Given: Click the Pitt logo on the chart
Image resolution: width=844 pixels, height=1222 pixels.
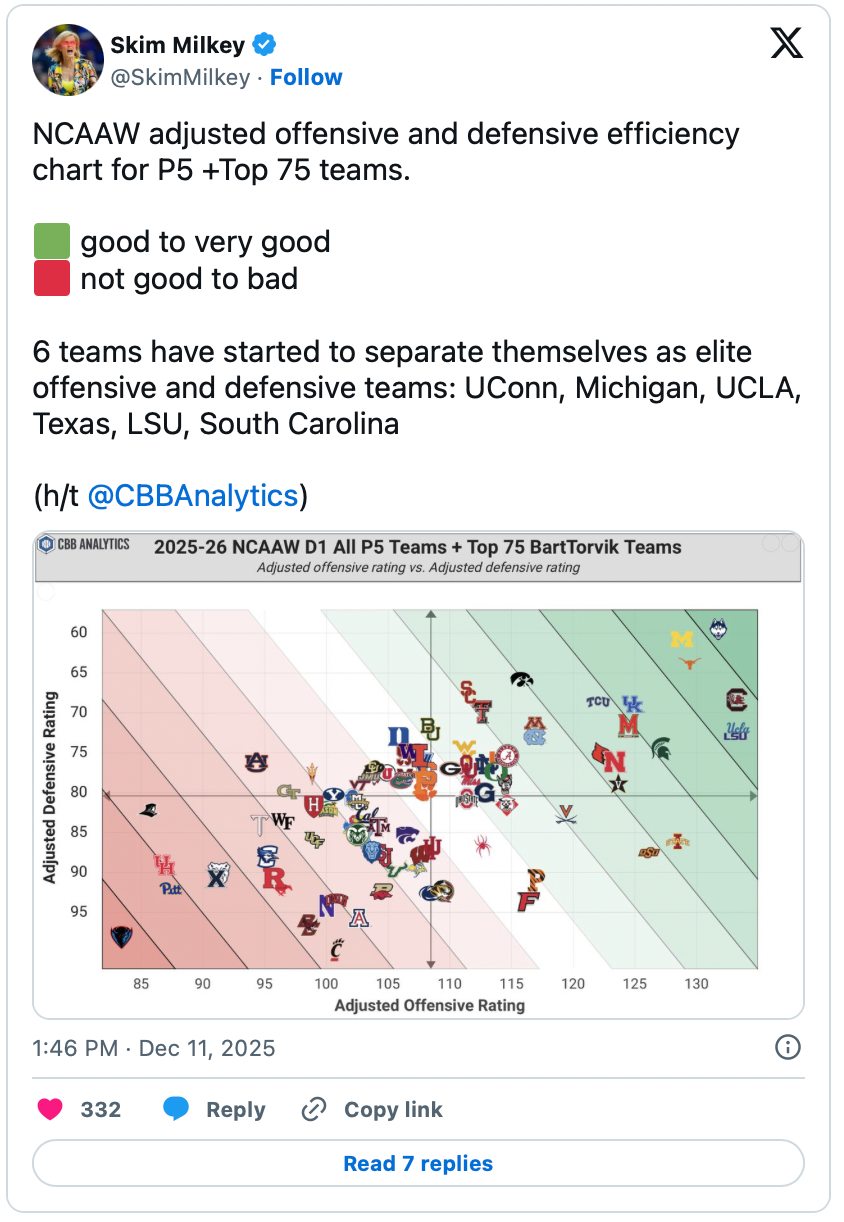Looking at the screenshot, I should (x=172, y=887).
